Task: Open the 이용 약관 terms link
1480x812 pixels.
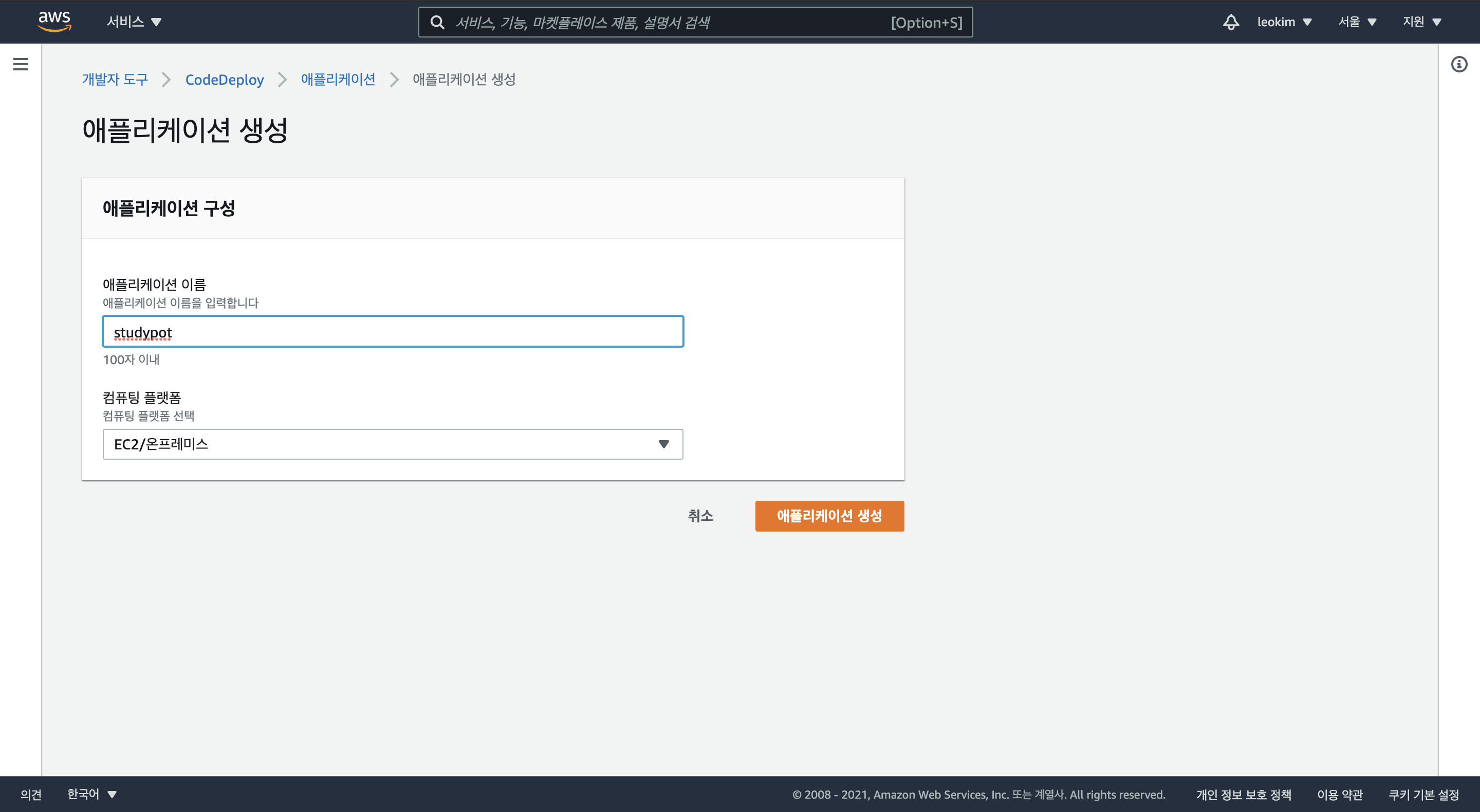Action: point(1339,794)
